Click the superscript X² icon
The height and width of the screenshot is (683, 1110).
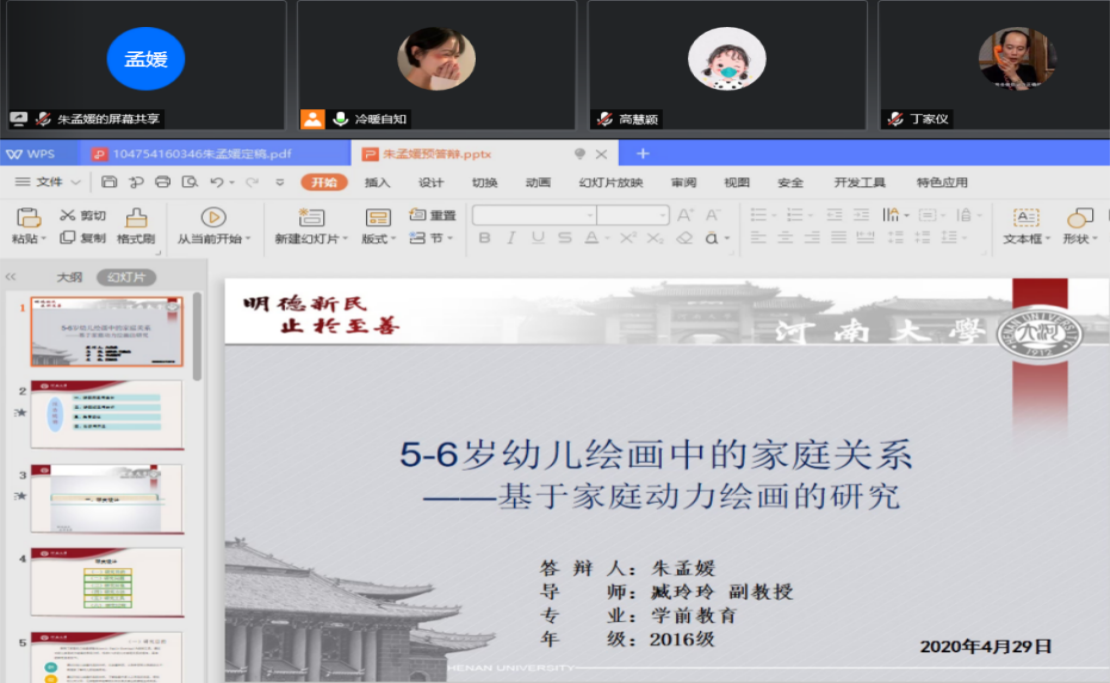click(628, 238)
